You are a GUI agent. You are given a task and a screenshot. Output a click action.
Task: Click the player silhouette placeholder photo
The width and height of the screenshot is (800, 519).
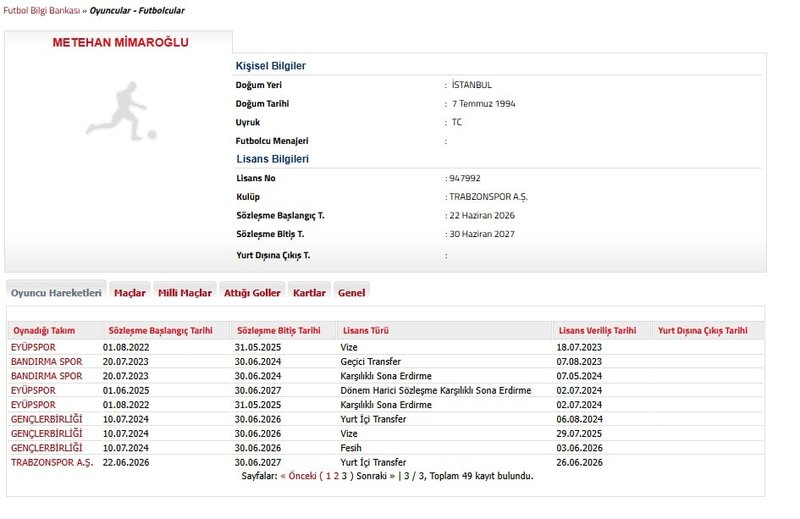pos(121,111)
